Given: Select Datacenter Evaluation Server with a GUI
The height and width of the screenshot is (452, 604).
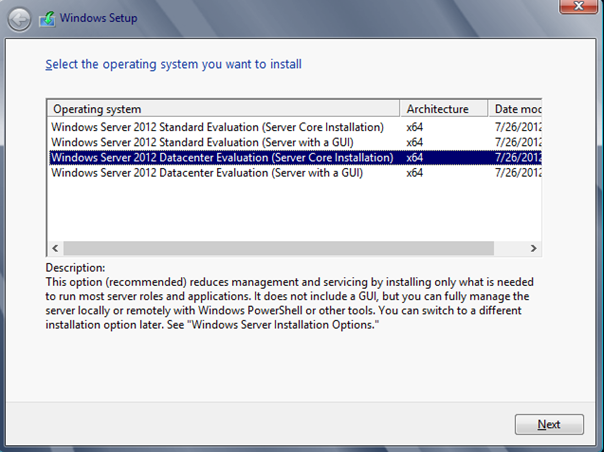Looking at the screenshot, I should click(x=295, y=173).
